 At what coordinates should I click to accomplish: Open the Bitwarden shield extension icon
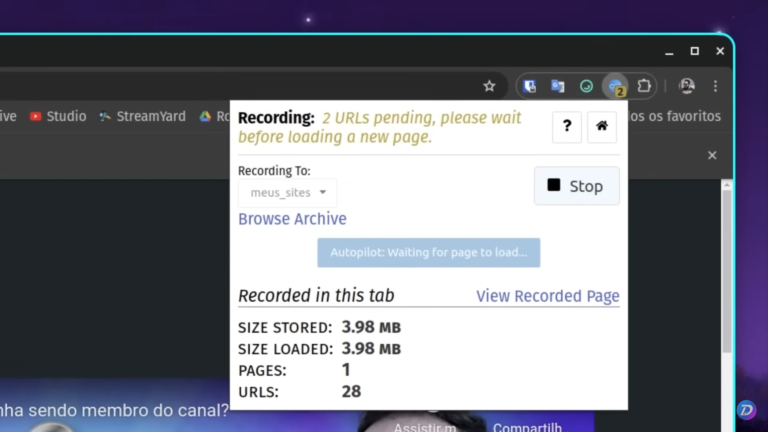tap(530, 86)
